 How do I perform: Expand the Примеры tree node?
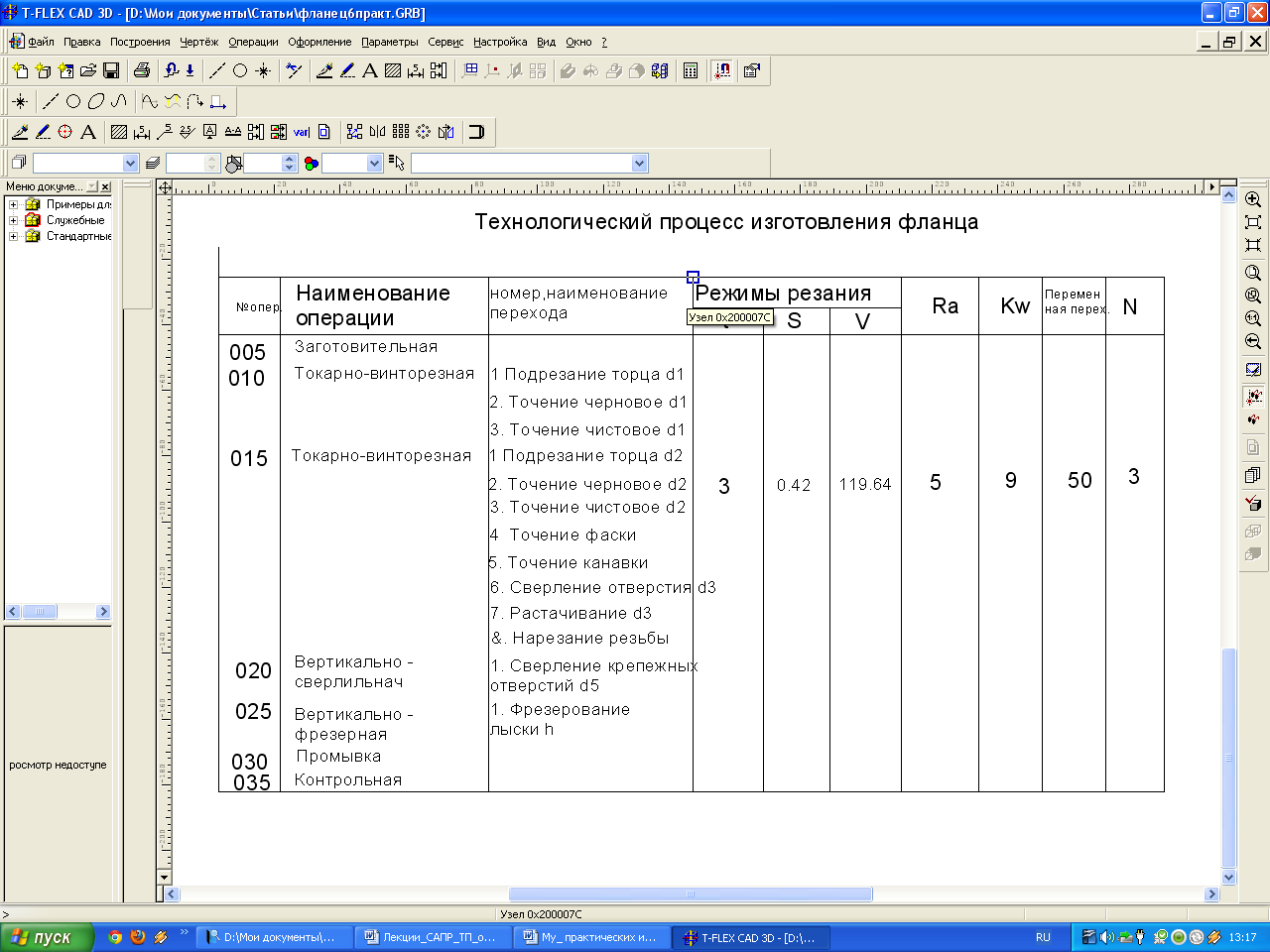click(x=14, y=204)
